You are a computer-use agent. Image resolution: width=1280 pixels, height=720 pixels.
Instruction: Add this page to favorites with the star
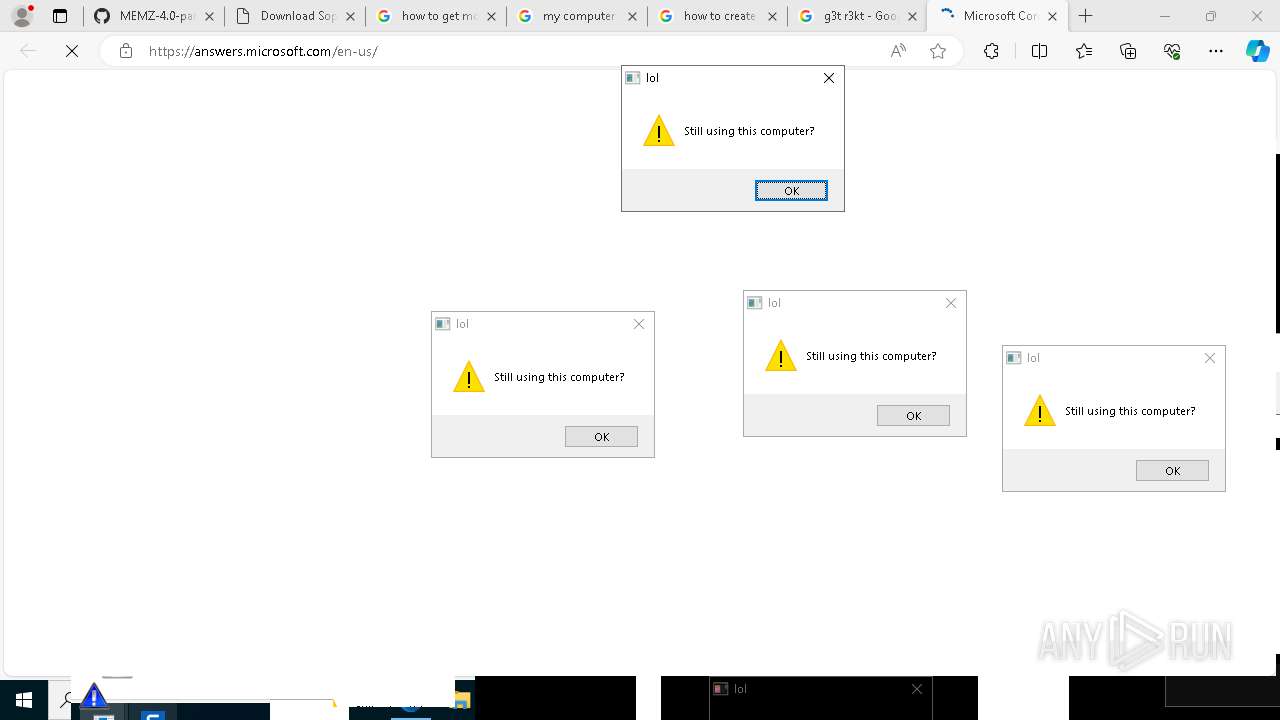pyautogui.click(x=938, y=51)
